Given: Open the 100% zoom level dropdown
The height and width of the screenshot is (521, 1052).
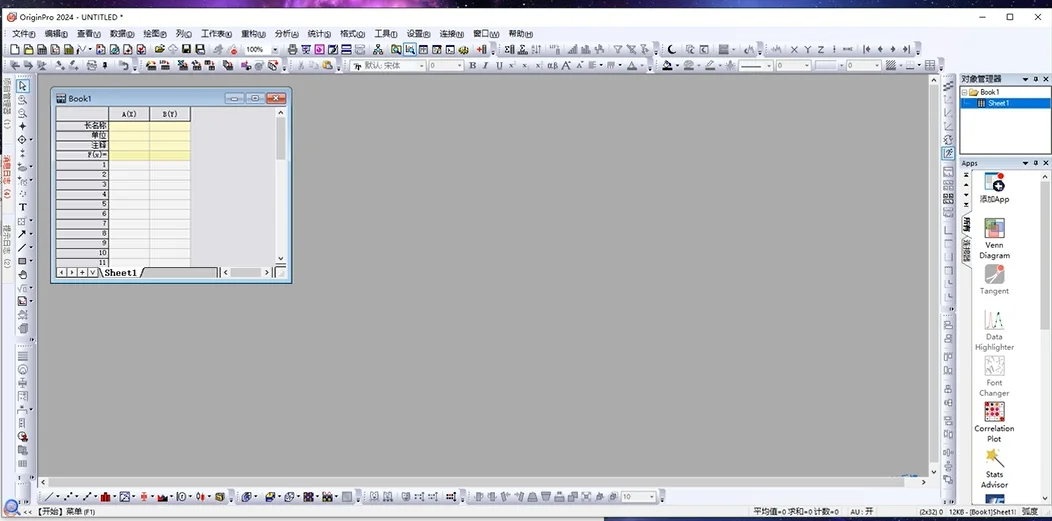Looking at the screenshot, I should 275,50.
